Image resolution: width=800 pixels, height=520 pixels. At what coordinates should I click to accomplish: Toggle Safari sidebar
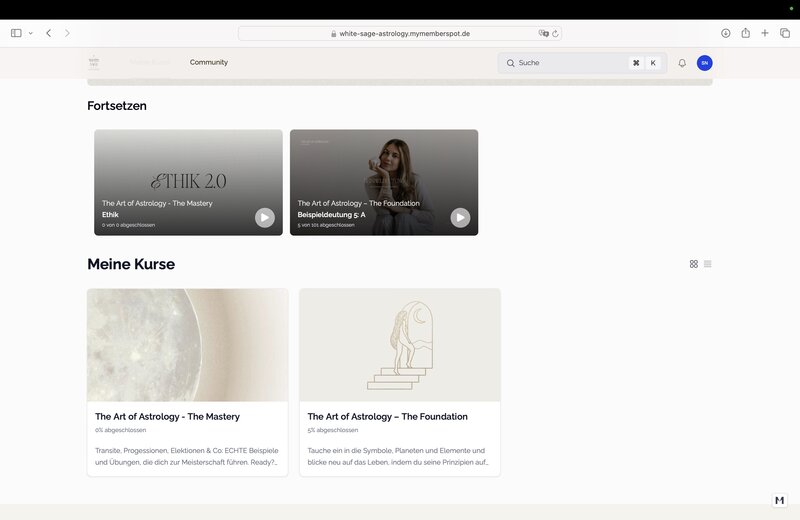coord(16,33)
